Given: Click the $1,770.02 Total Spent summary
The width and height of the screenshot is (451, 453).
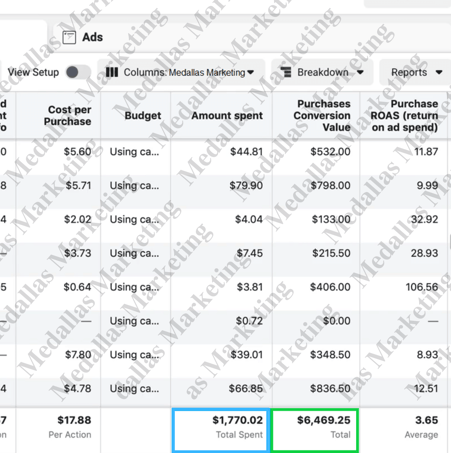Looking at the screenshot, I should coord(221,430).
